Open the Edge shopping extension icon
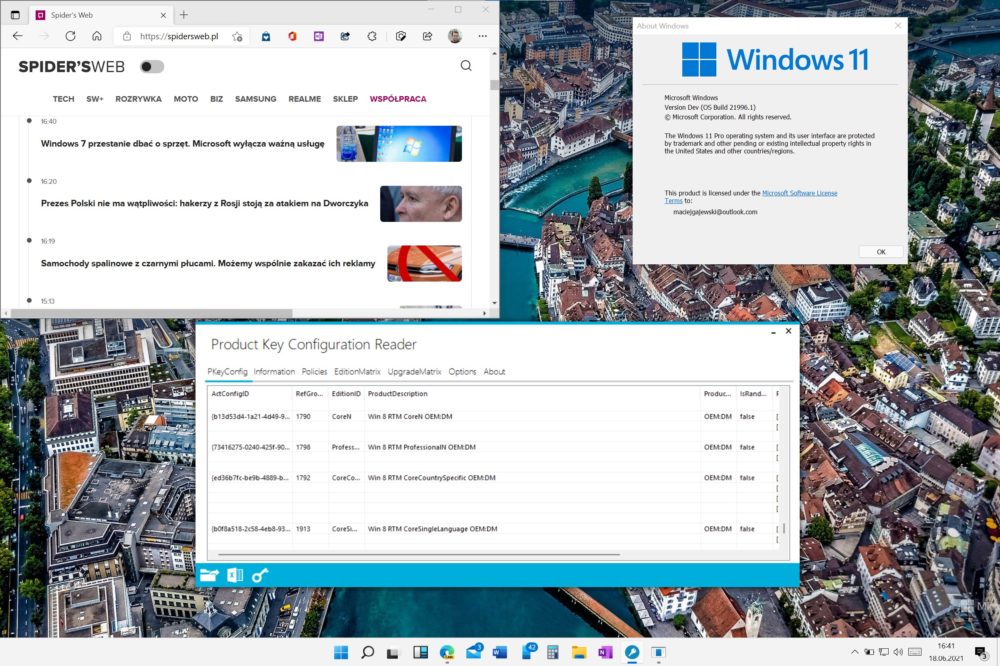 tap(266, 36)
